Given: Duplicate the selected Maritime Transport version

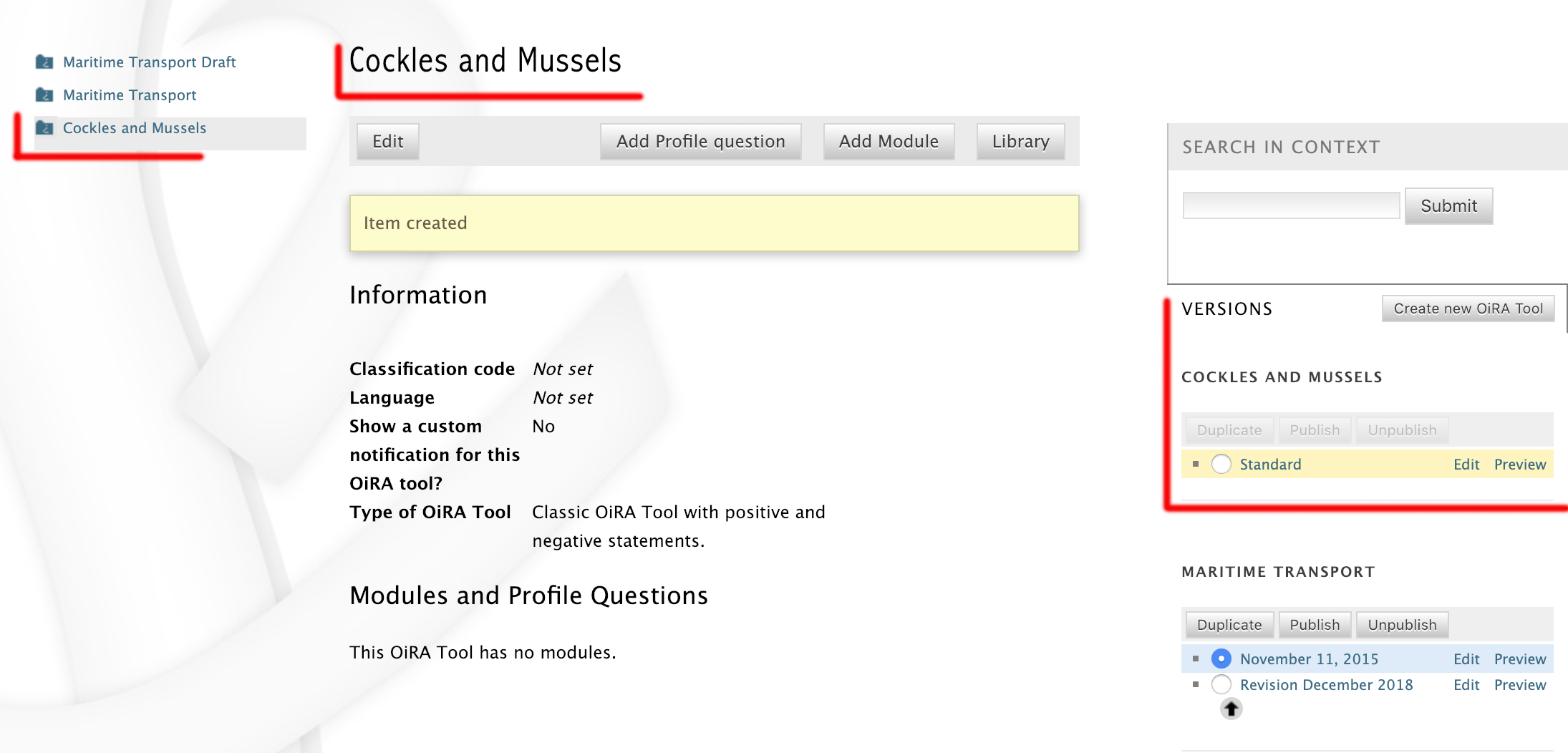Looking at the screenshot, I should pos(1229,624).
